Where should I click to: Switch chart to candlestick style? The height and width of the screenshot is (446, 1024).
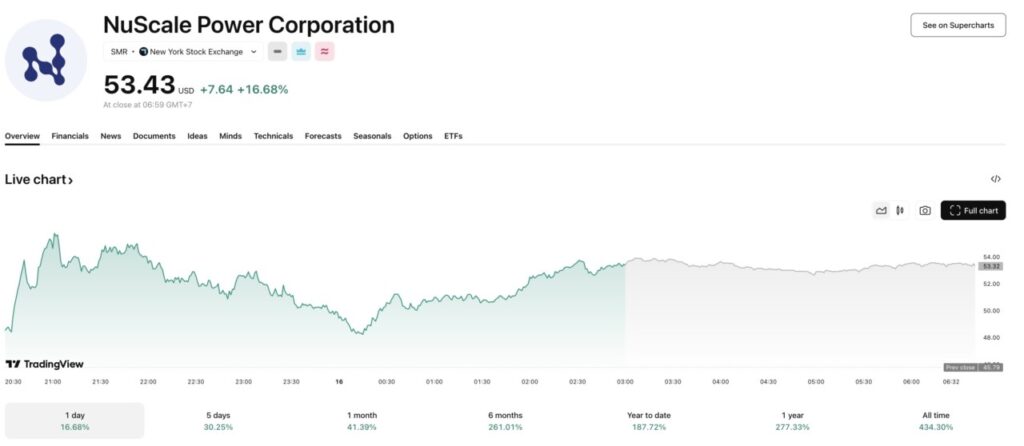[x=900, y=210]
